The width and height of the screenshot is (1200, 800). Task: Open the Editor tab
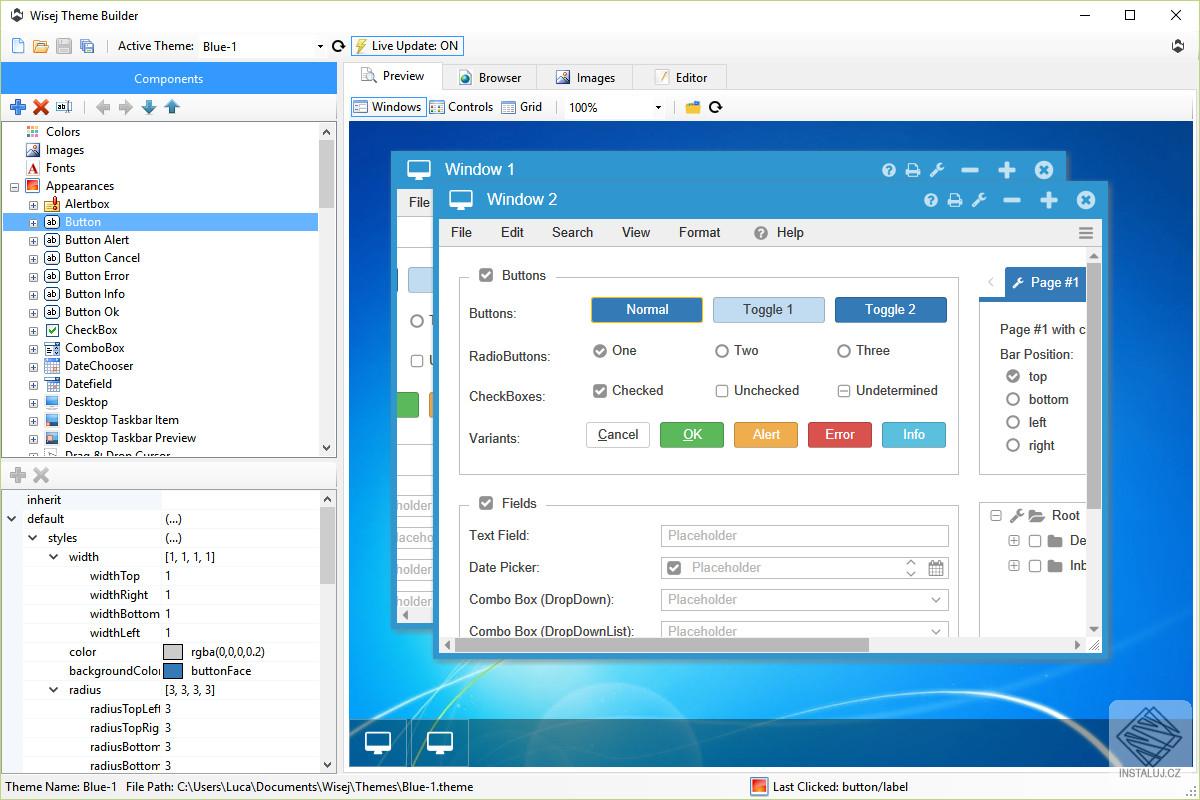point(681,77)
